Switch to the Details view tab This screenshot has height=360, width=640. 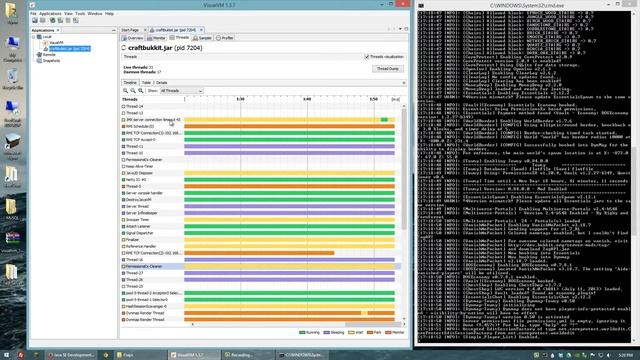pyautogui.click(x=162, y=82)
